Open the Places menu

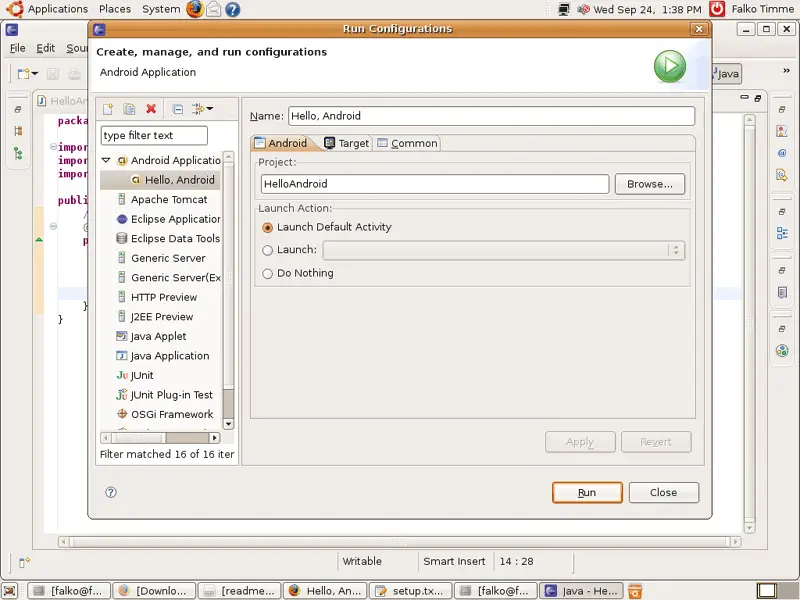point(115,9)
